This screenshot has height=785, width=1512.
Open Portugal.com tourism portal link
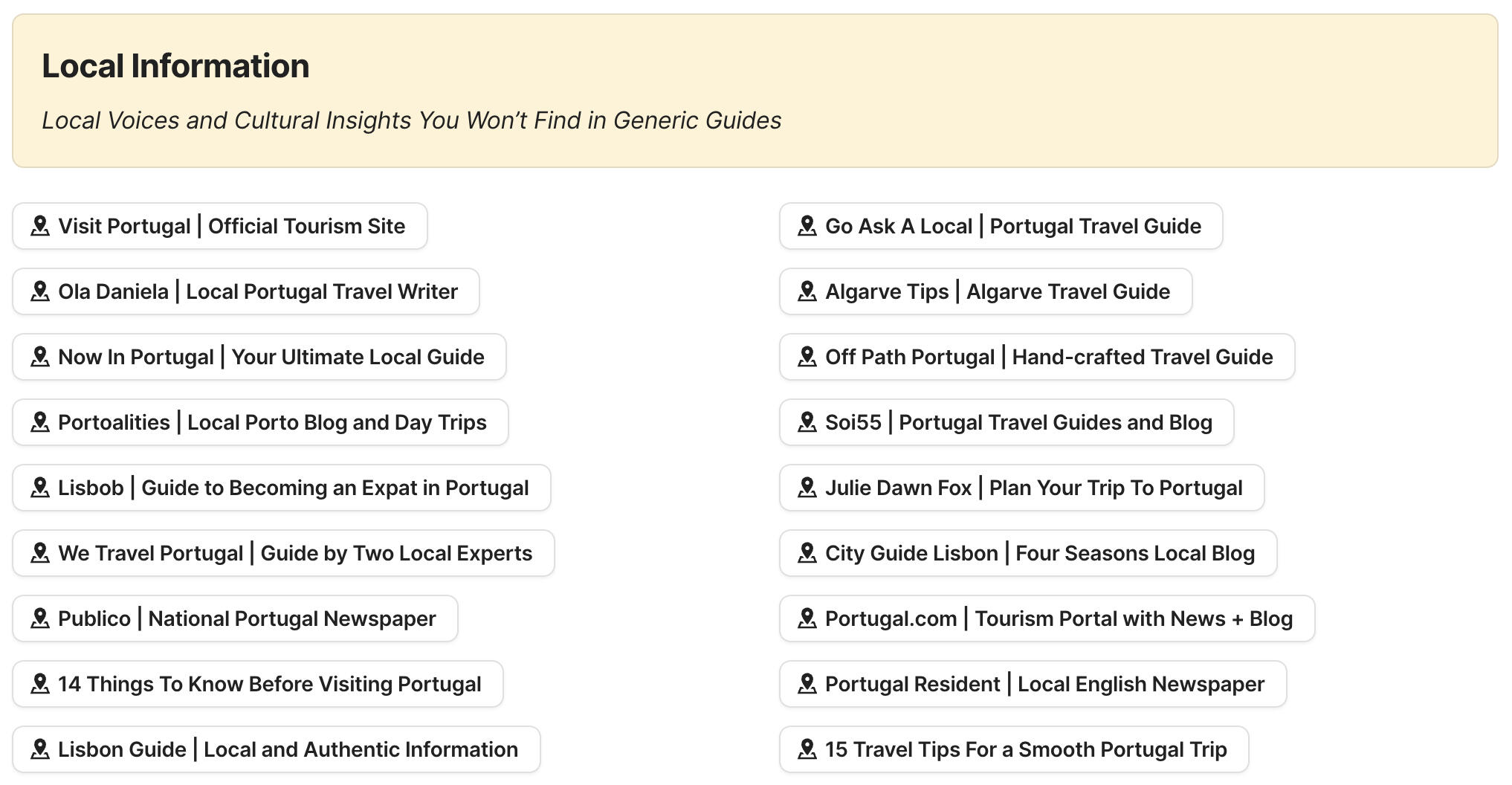coord(1045,618)
